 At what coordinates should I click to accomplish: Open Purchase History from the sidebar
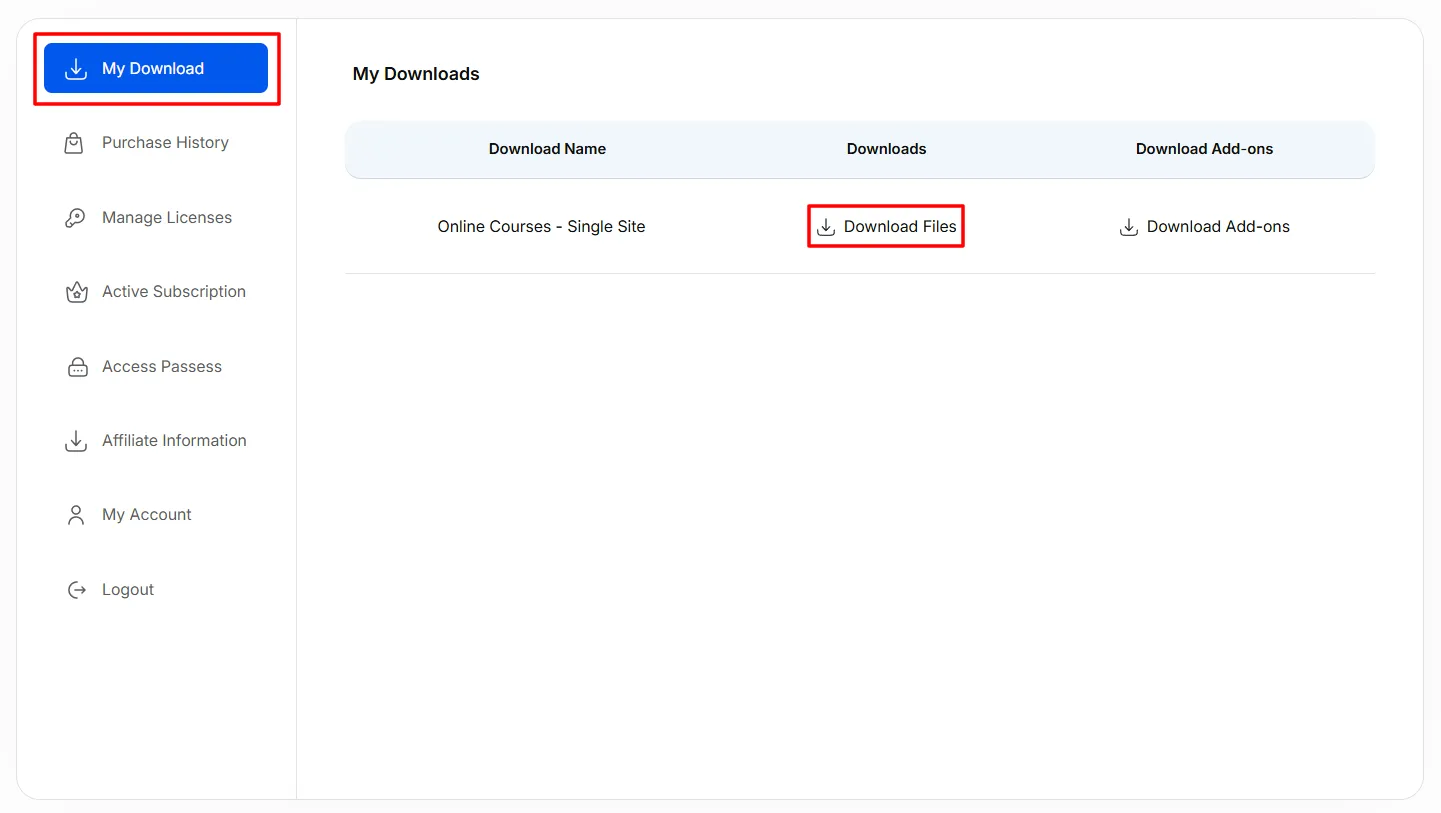pos(164,142)
